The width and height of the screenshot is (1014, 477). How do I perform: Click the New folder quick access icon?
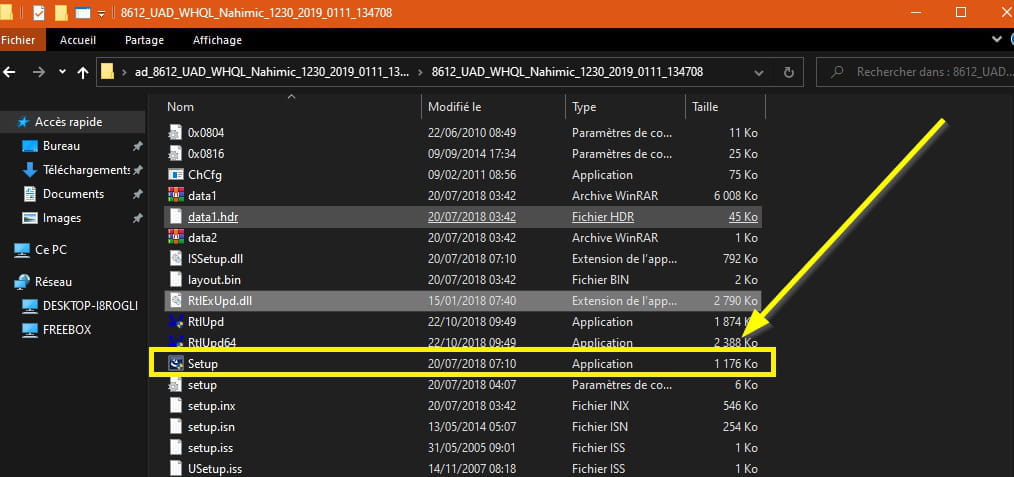click(61, 13)
